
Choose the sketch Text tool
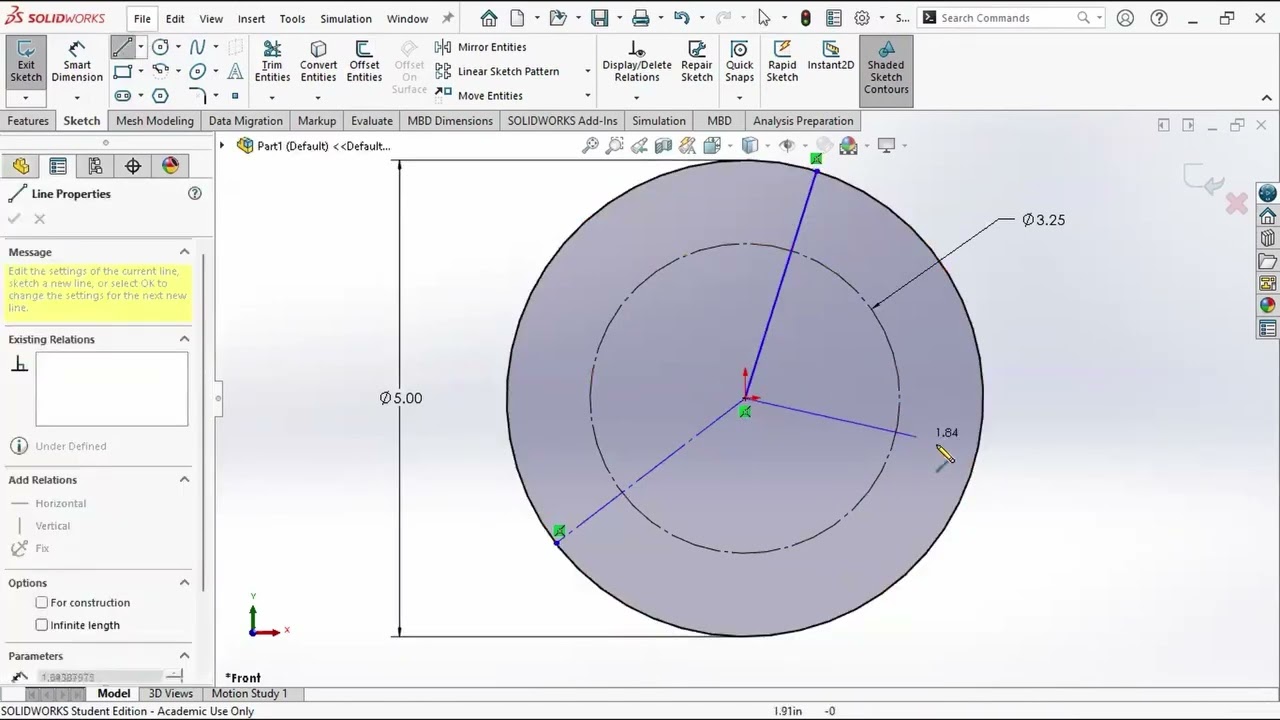coord(235,71)
